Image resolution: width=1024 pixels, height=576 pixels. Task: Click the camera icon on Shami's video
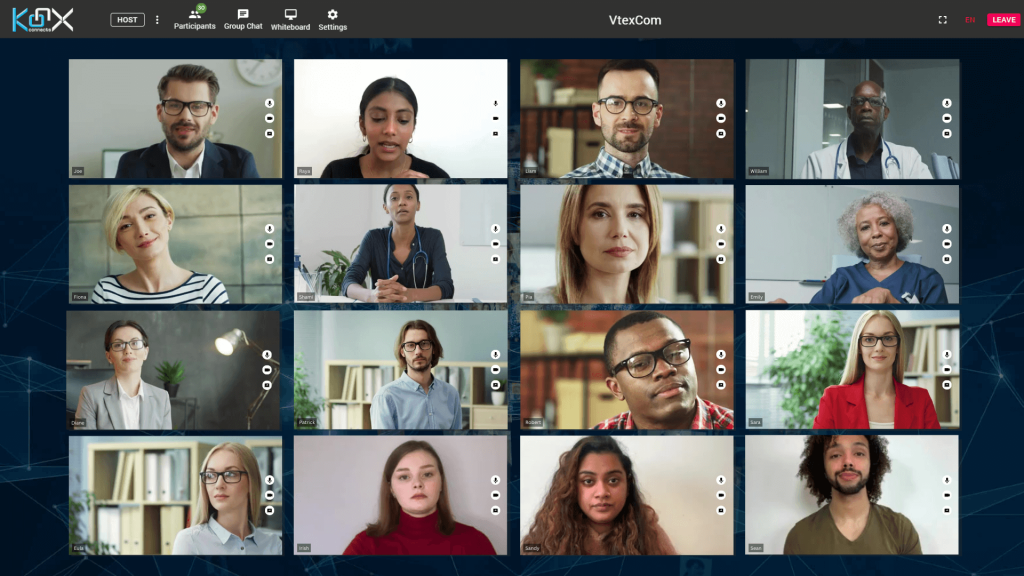(x=495, y=244)
